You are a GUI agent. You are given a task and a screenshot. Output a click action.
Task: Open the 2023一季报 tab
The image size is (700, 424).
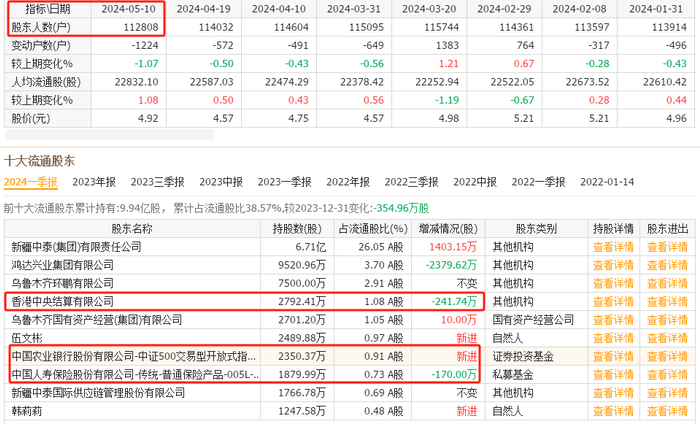tap(284, 182)
